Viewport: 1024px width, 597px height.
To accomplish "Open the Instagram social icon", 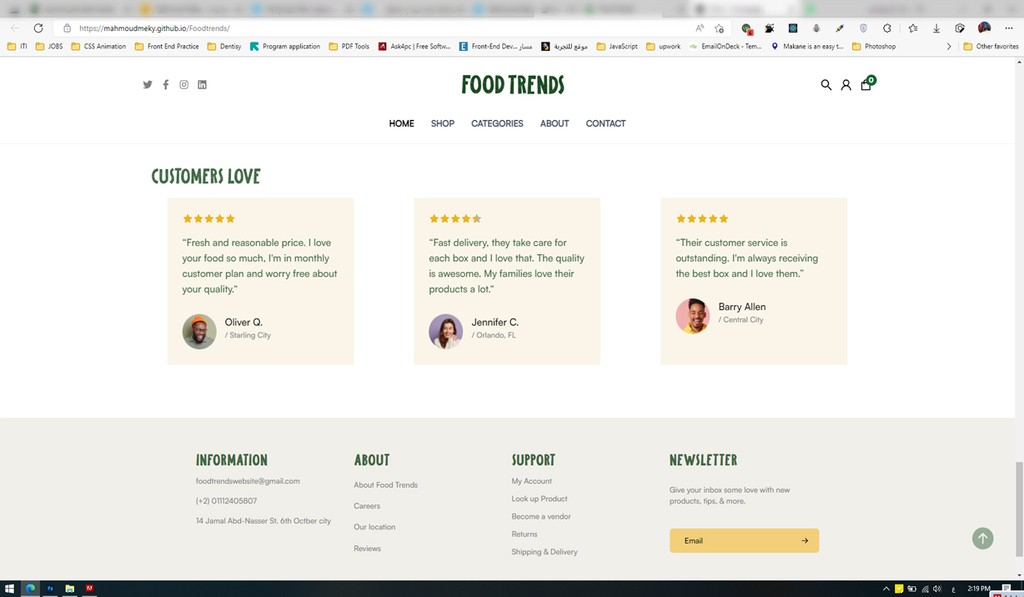I will pos(184,84).
